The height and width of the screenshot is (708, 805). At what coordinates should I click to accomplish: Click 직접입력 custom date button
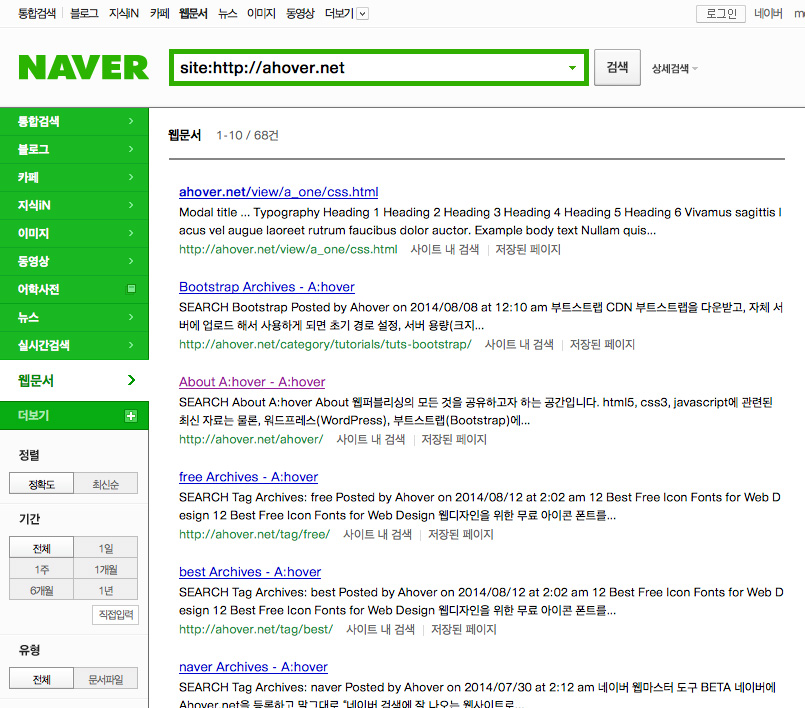116,615
